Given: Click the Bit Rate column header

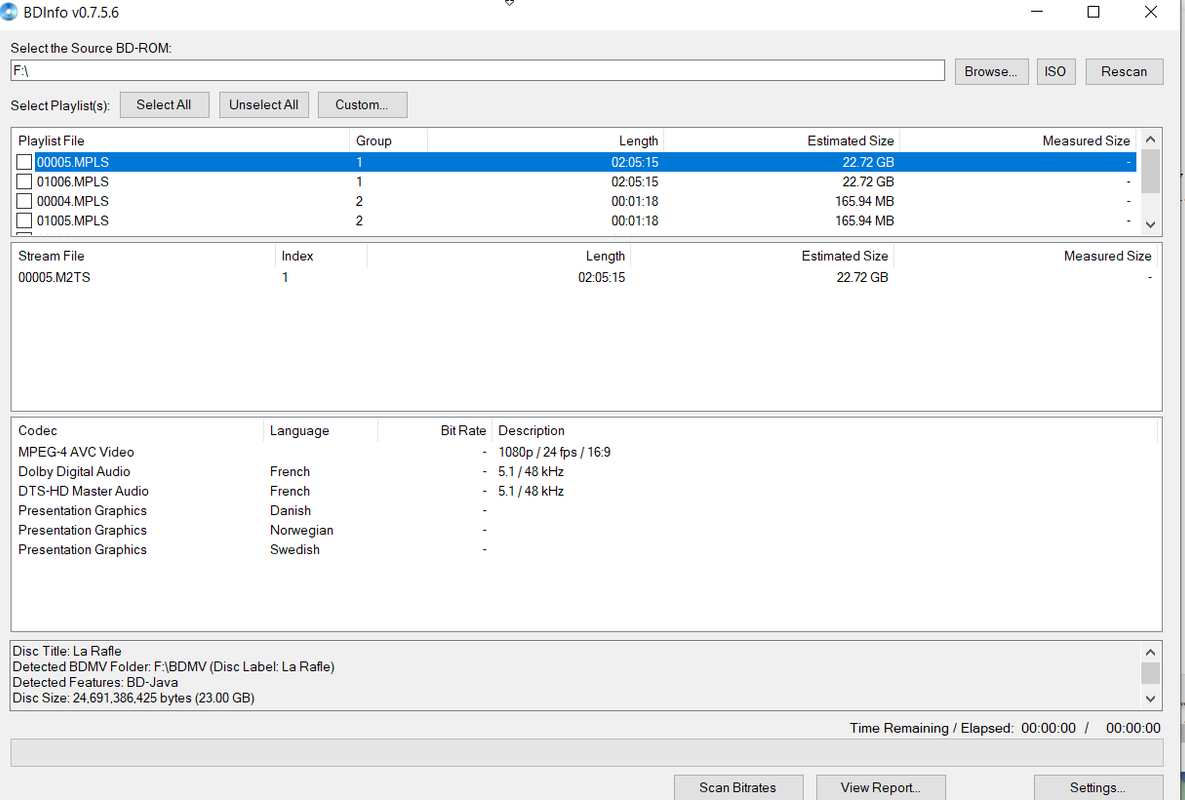Looking at the screenshot, I should click(435, 431).
